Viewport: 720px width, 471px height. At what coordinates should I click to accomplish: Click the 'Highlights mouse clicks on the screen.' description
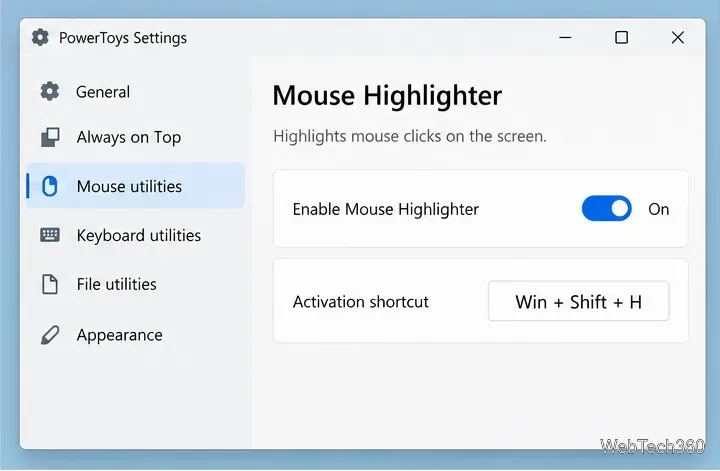[x=410, y=136]
